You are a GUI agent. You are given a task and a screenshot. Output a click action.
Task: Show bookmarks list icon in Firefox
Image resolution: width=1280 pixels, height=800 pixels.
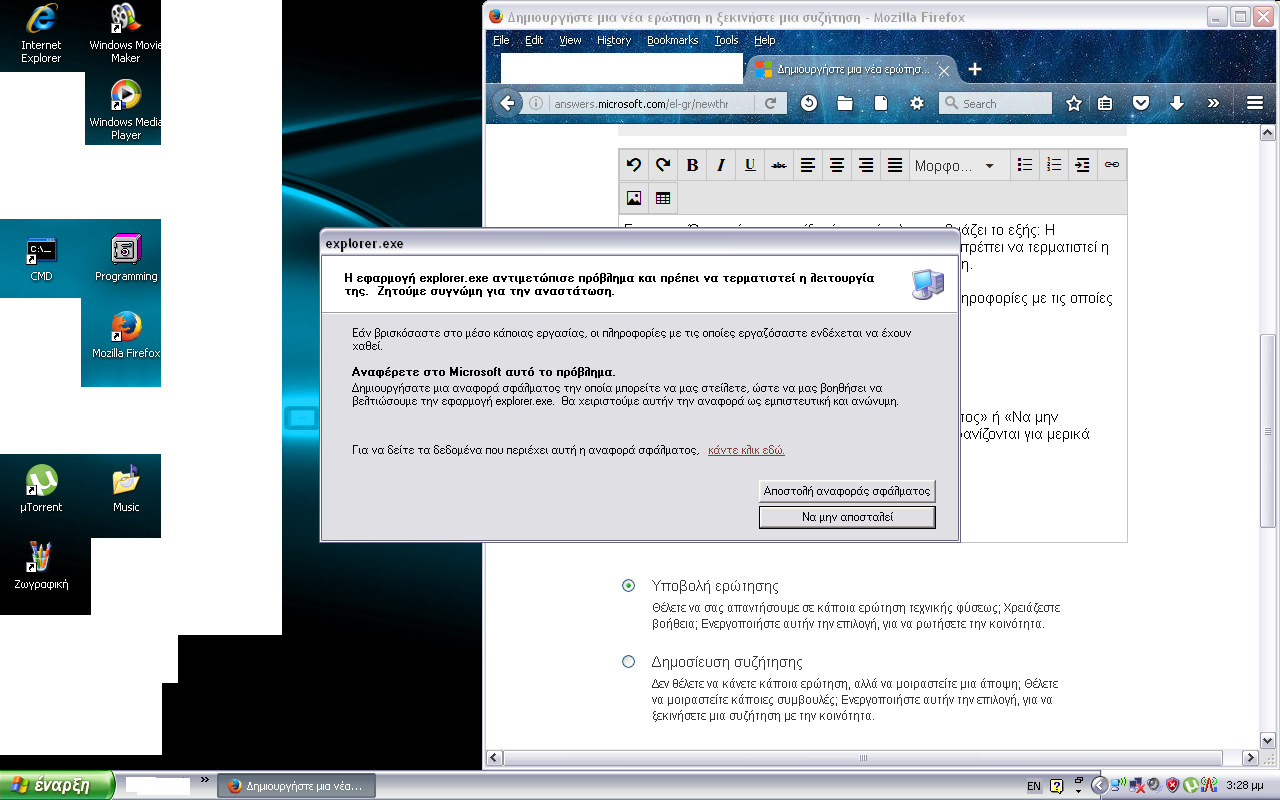pyautogui.click(x=1105, y=103)
